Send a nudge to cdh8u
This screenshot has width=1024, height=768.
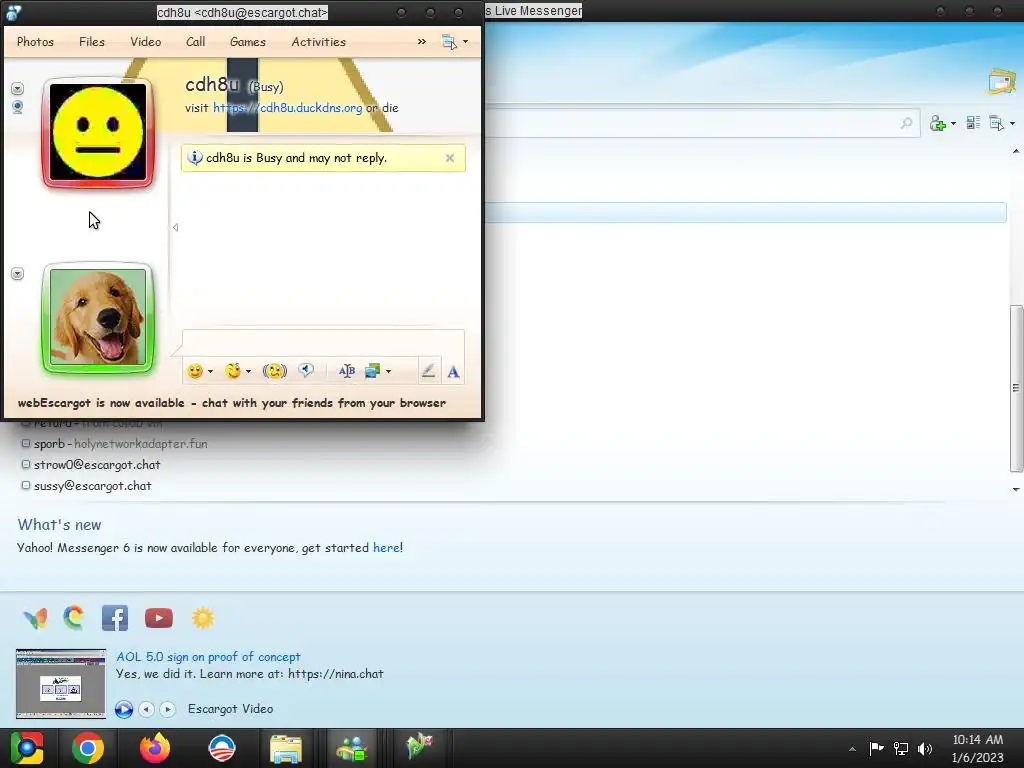point(275,371)
